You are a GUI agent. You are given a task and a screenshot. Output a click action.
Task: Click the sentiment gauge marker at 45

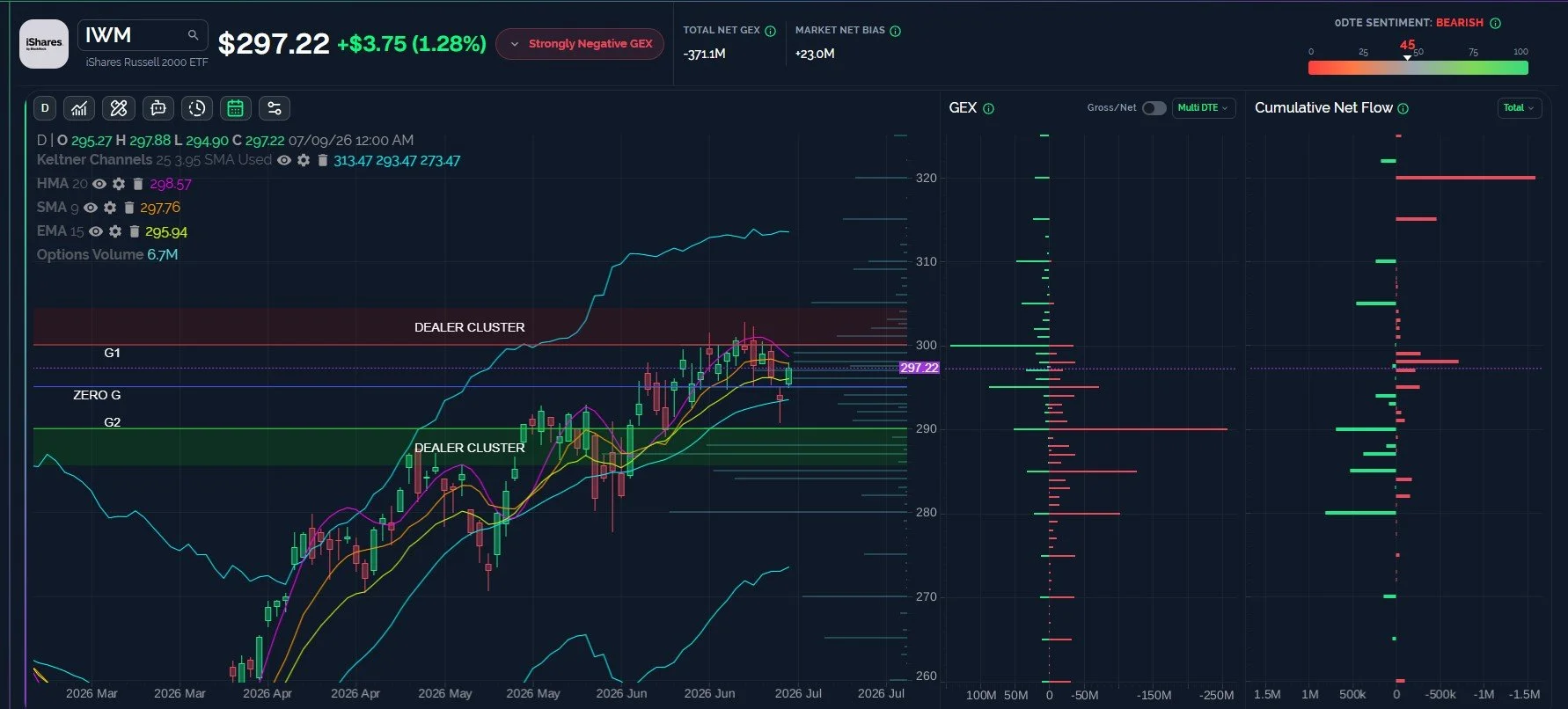pos(1407,57)
